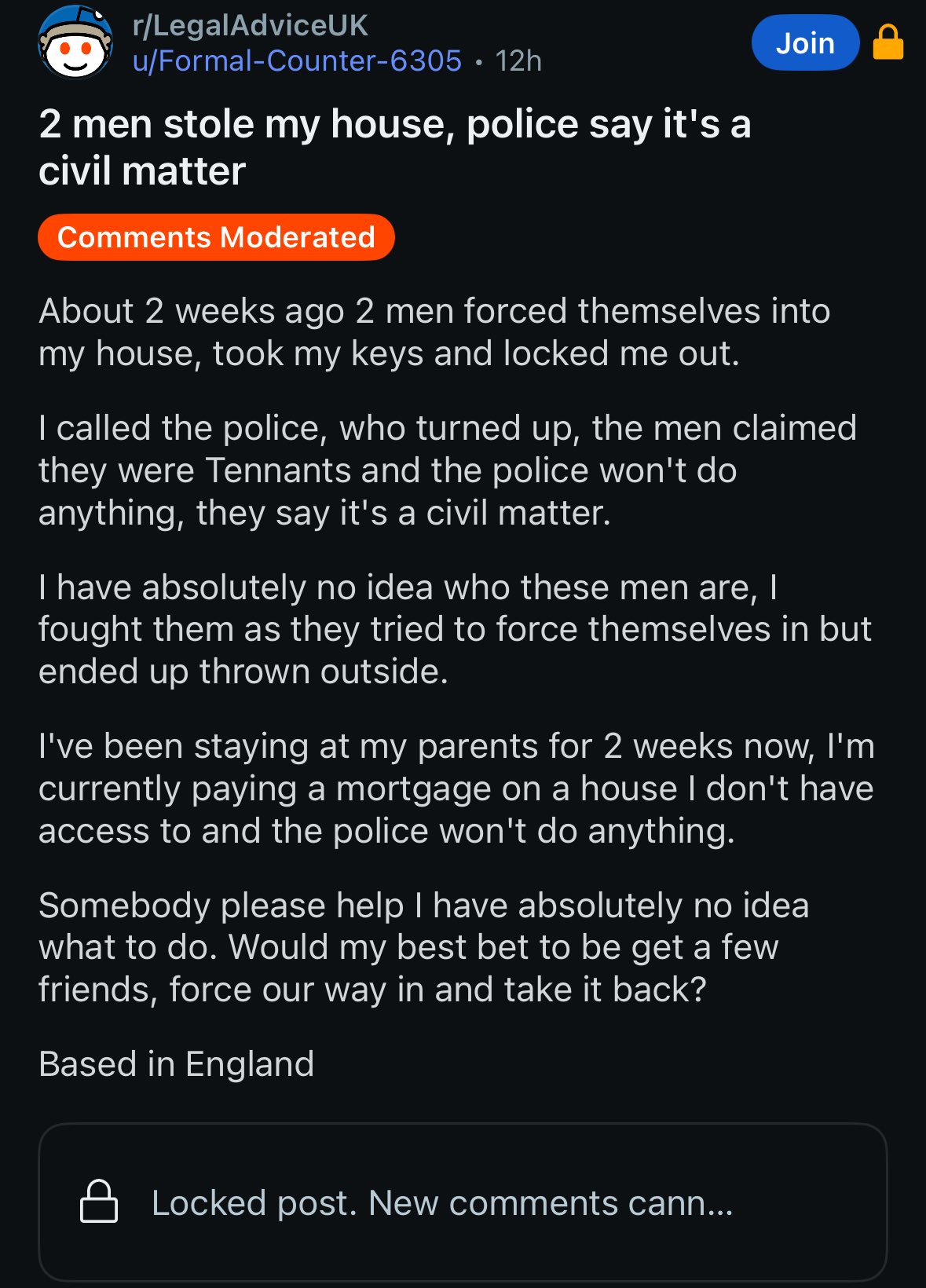Image resolution: width=926 pixels, height=1288 pixels.
Task: Click the paragraph starting 'About 2 weeks ago'
Action: [x=434, y=332]
